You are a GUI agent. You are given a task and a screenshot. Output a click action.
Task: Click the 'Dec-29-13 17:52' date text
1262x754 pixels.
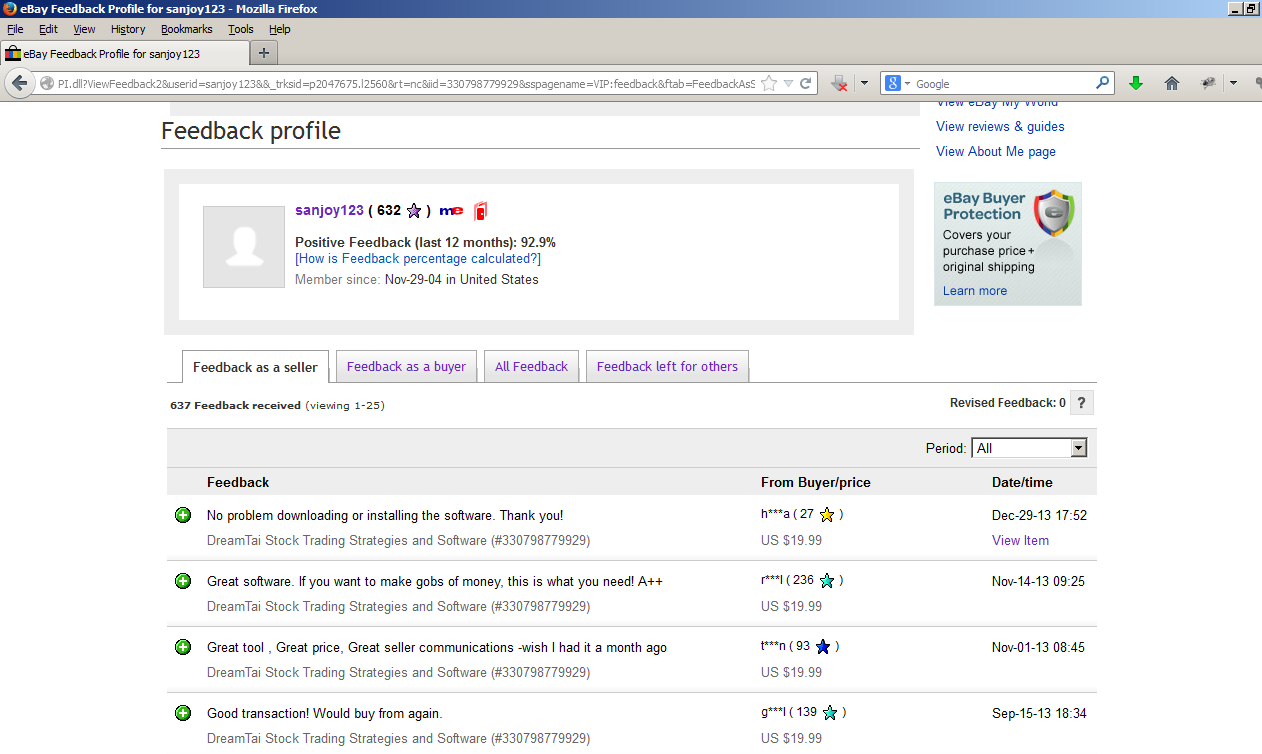point(1039,515)
